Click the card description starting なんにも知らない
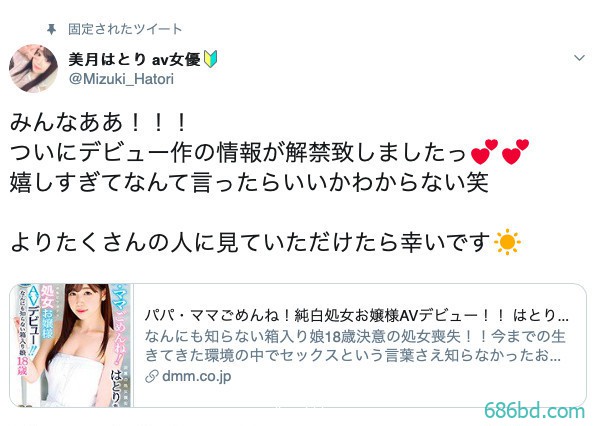The height and width of the screenshot is (426, 595). coord(355,346)
